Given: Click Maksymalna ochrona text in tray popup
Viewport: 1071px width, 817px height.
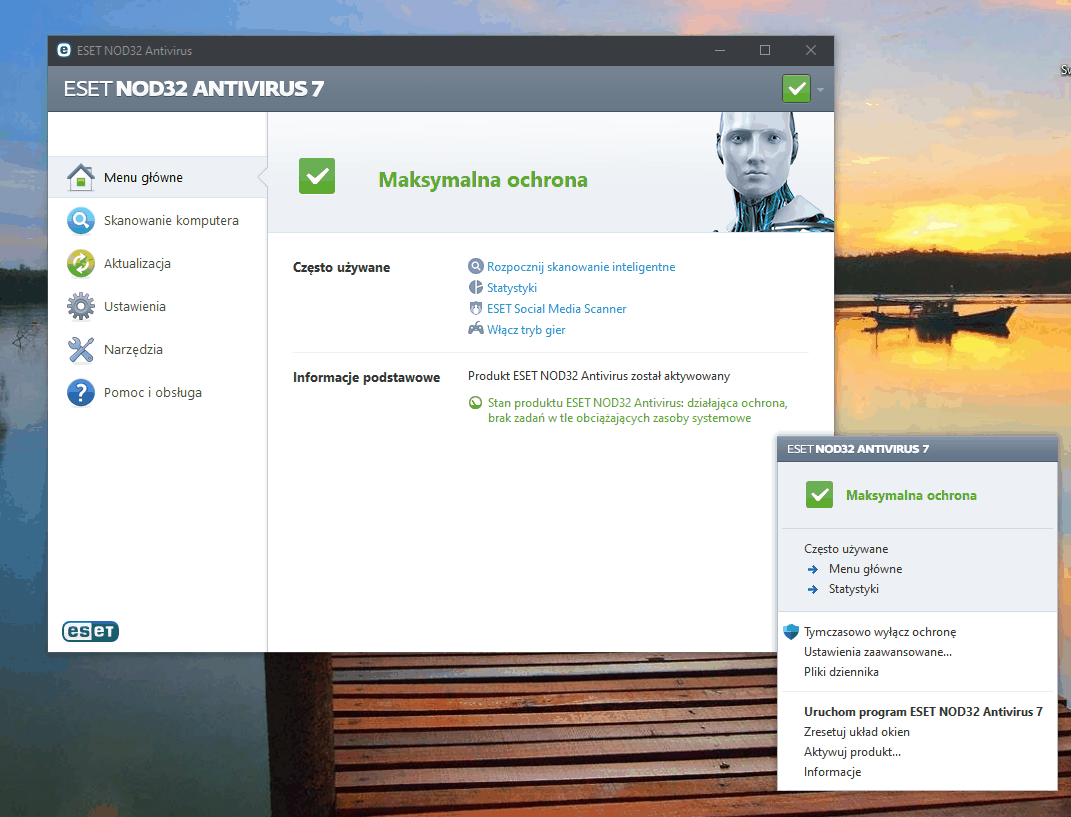Looking at the screenshot, I should click(911, 495).
